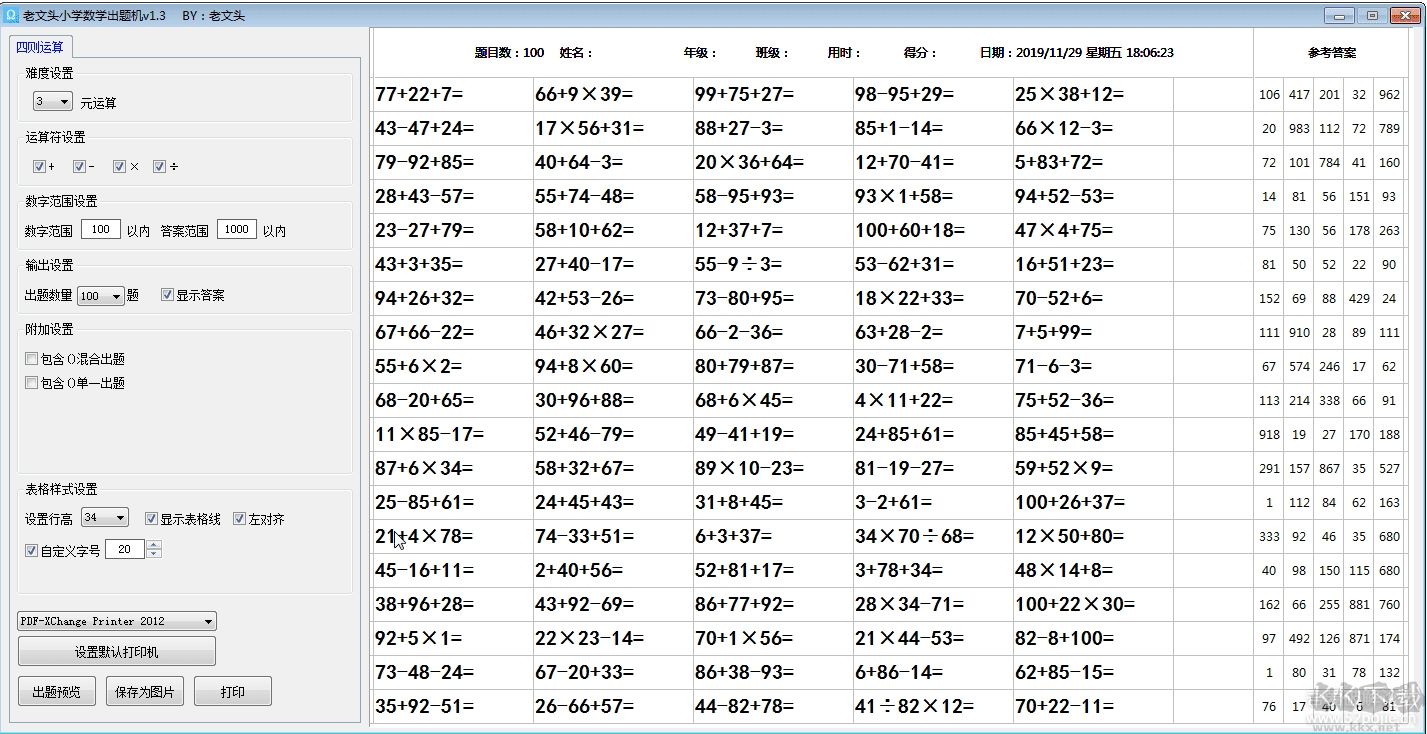Click the 年级： header label
1427x734 pixels.
point(701,53)
